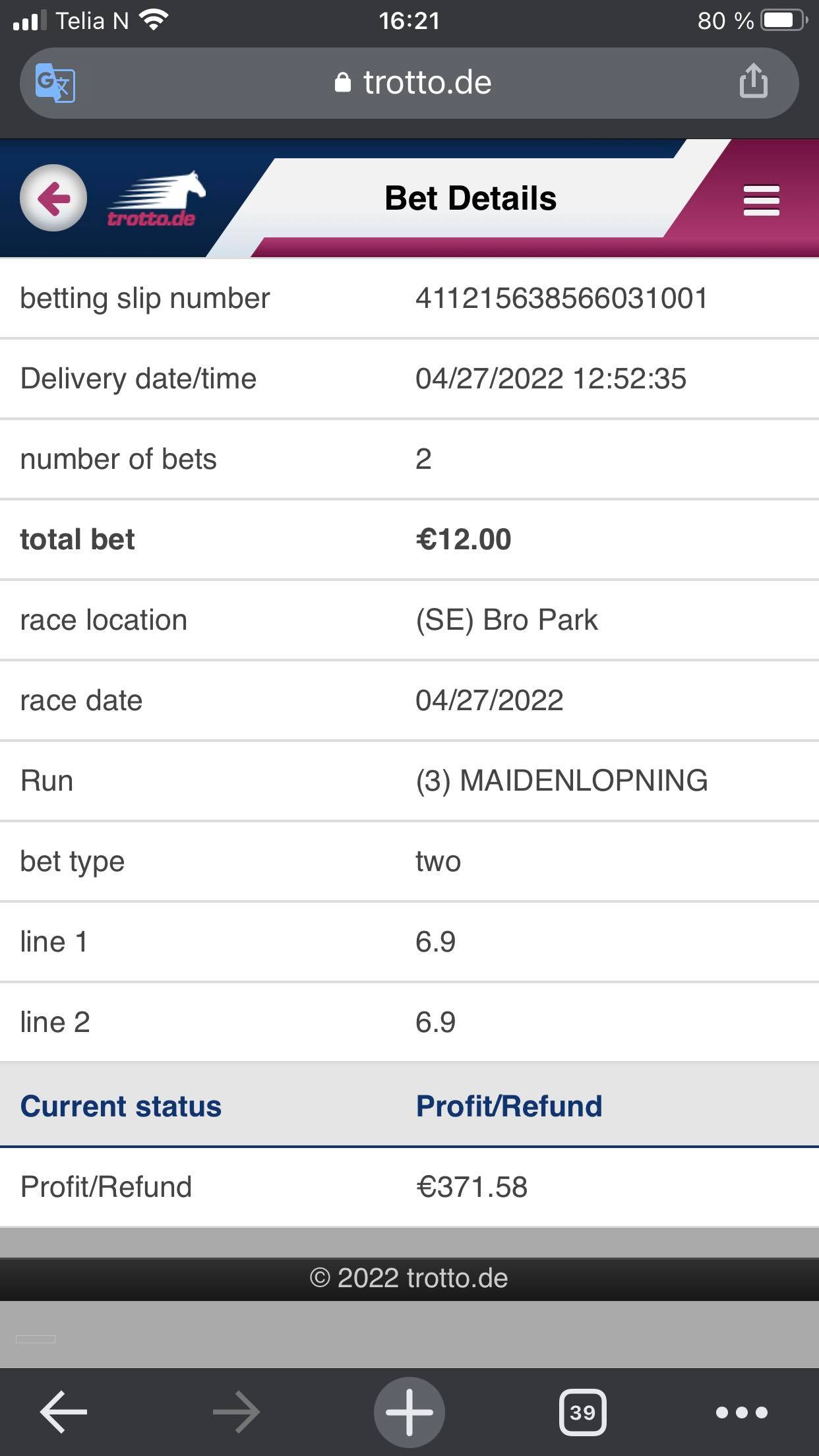The width and height of the screenshot is (819, 1456).
Task: Tap the Bet Details page title
Action: click(470, 198)
